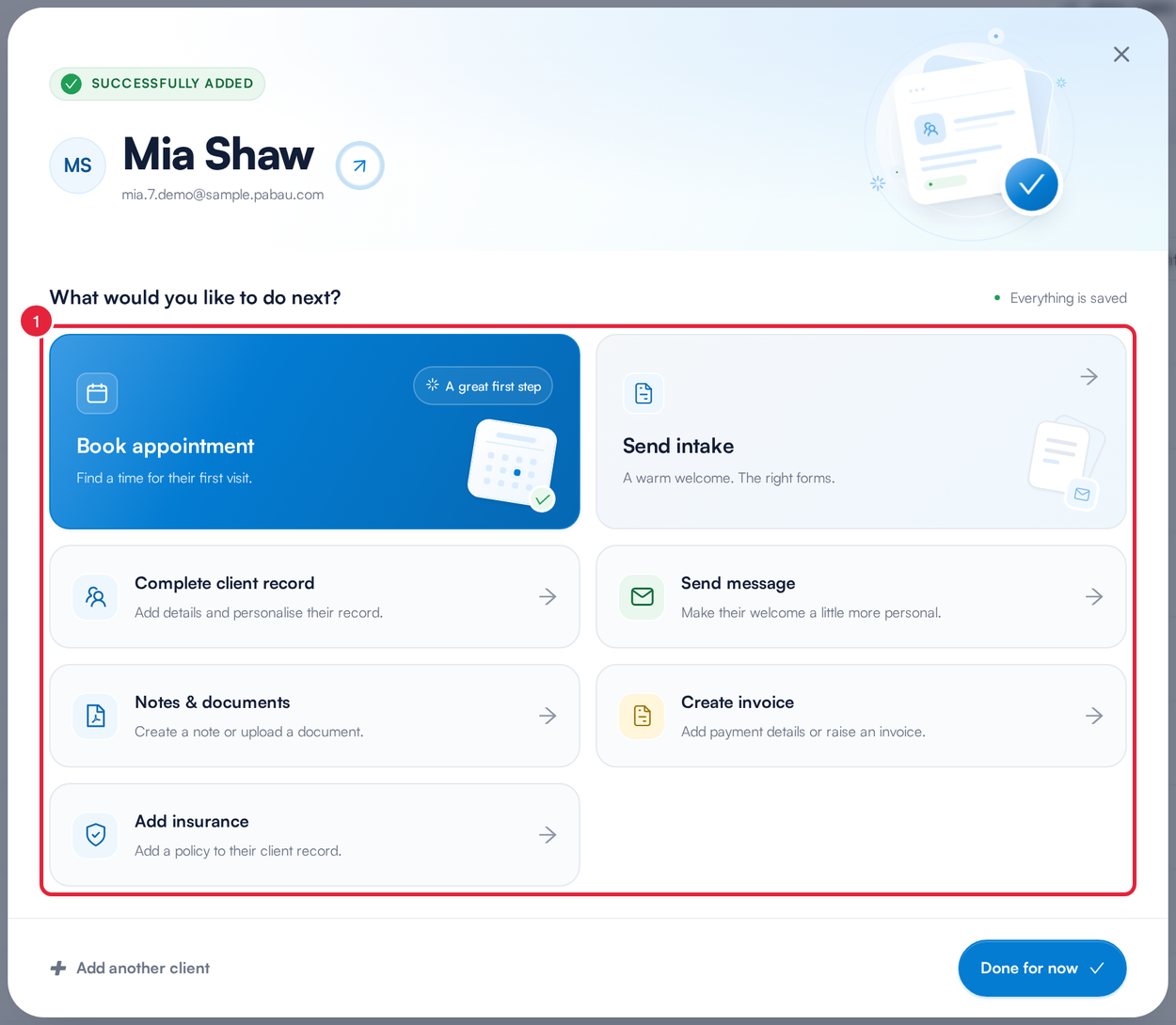Viewport: 1176px width, 1025px height.
Task: Click the Mia Shaw name heading
Action: coord(218,154)
